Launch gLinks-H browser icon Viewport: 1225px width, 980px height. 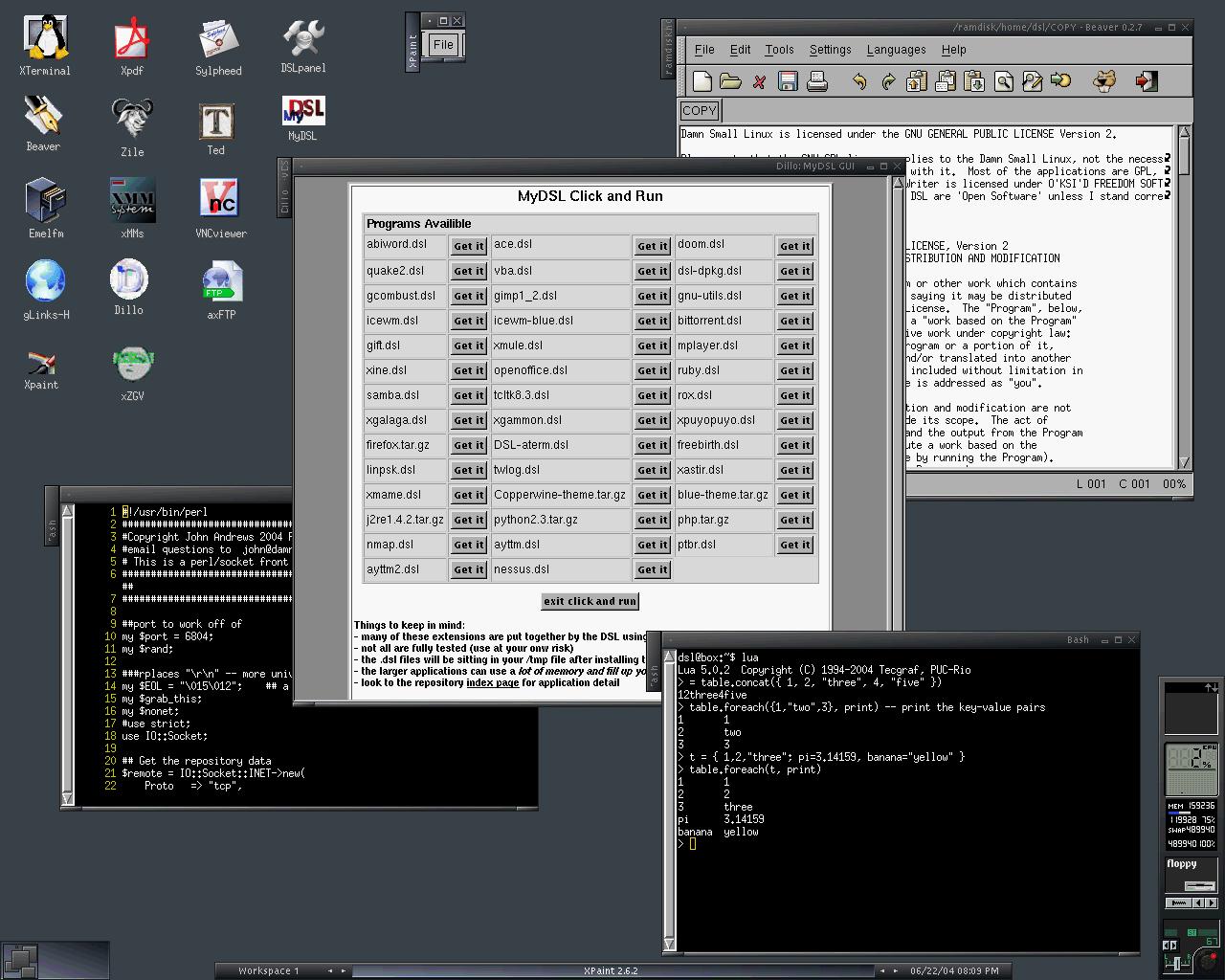click(46, 289)
